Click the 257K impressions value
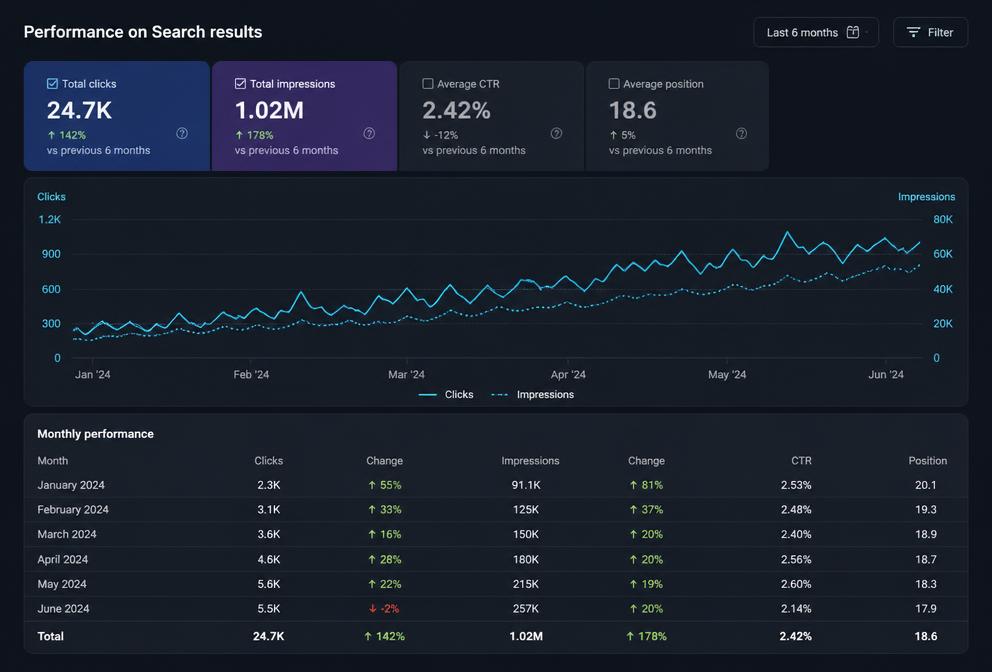 (526, 609)
